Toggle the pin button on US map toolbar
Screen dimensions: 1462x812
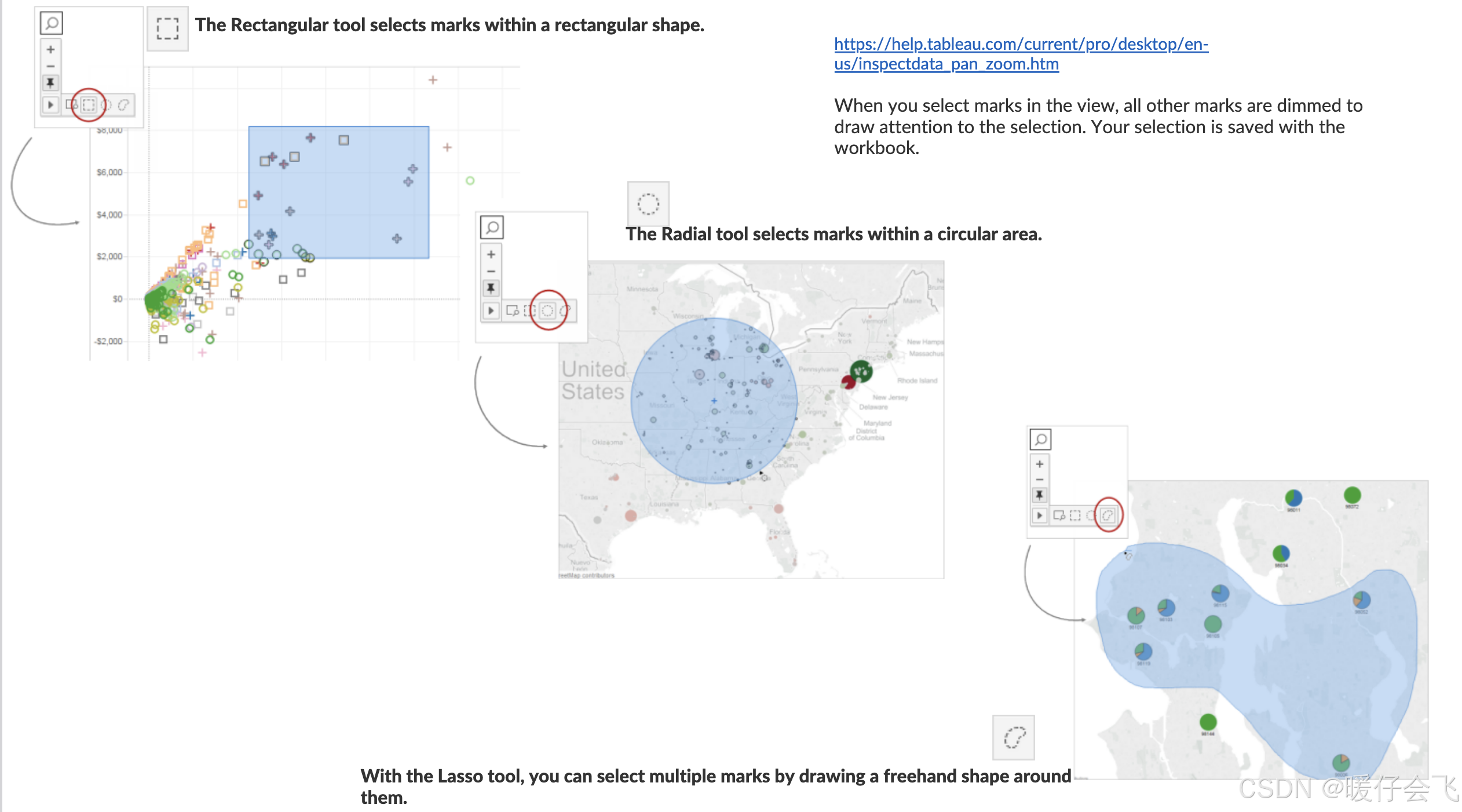pos(491,288)
